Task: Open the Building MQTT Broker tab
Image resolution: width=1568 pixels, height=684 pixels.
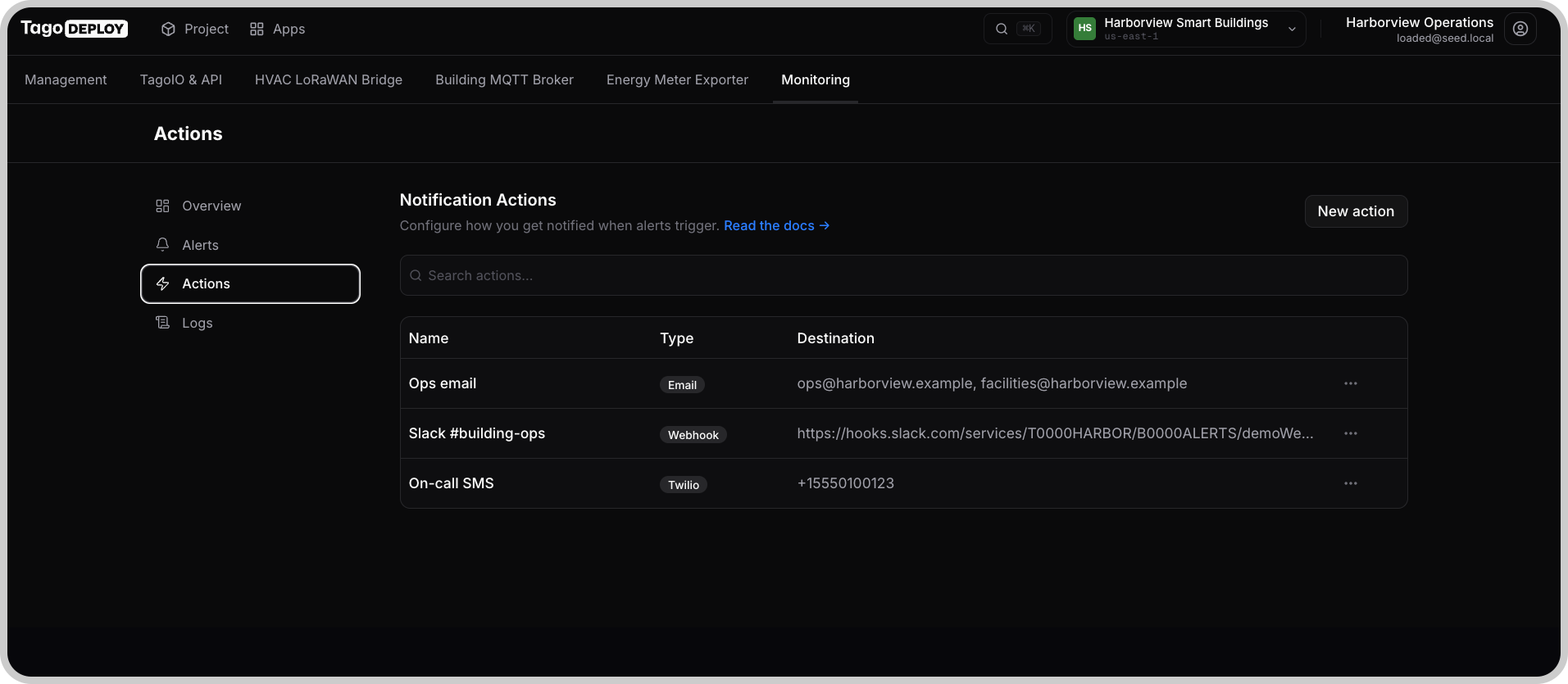Action: coord(504,79)
